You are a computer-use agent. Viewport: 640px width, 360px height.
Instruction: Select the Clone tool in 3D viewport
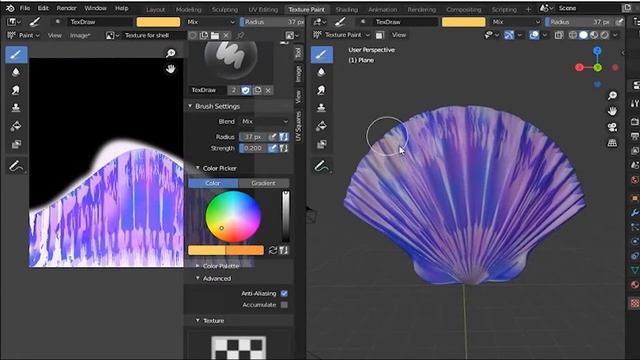(321, 108)
